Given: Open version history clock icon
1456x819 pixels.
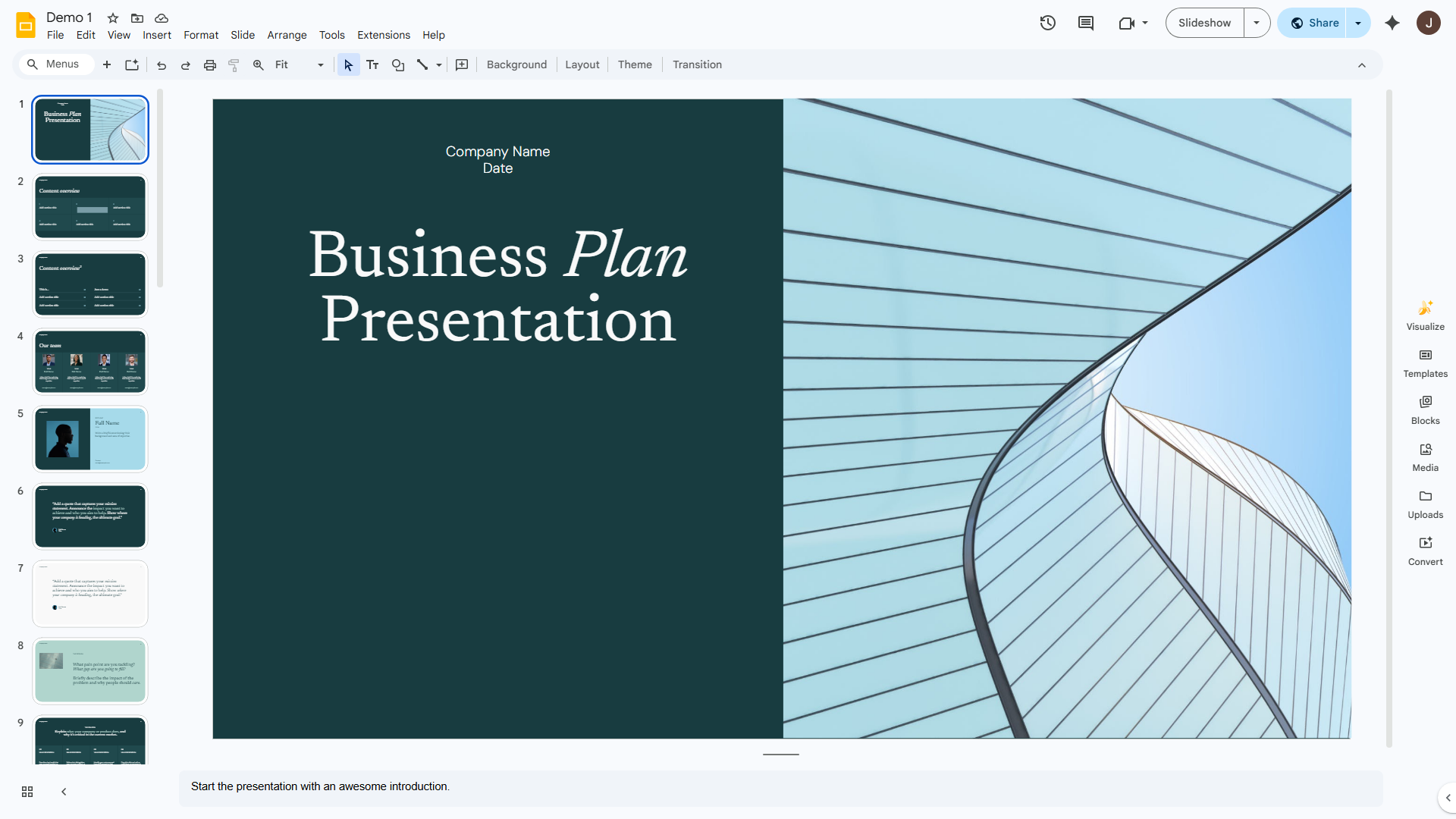Looking at the screenshot, I should pos(1048,23).
